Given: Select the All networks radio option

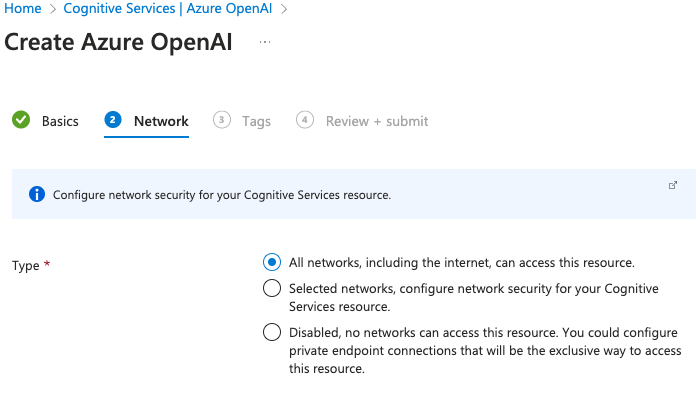Looking at the screenshot, I should pos(271,262).
